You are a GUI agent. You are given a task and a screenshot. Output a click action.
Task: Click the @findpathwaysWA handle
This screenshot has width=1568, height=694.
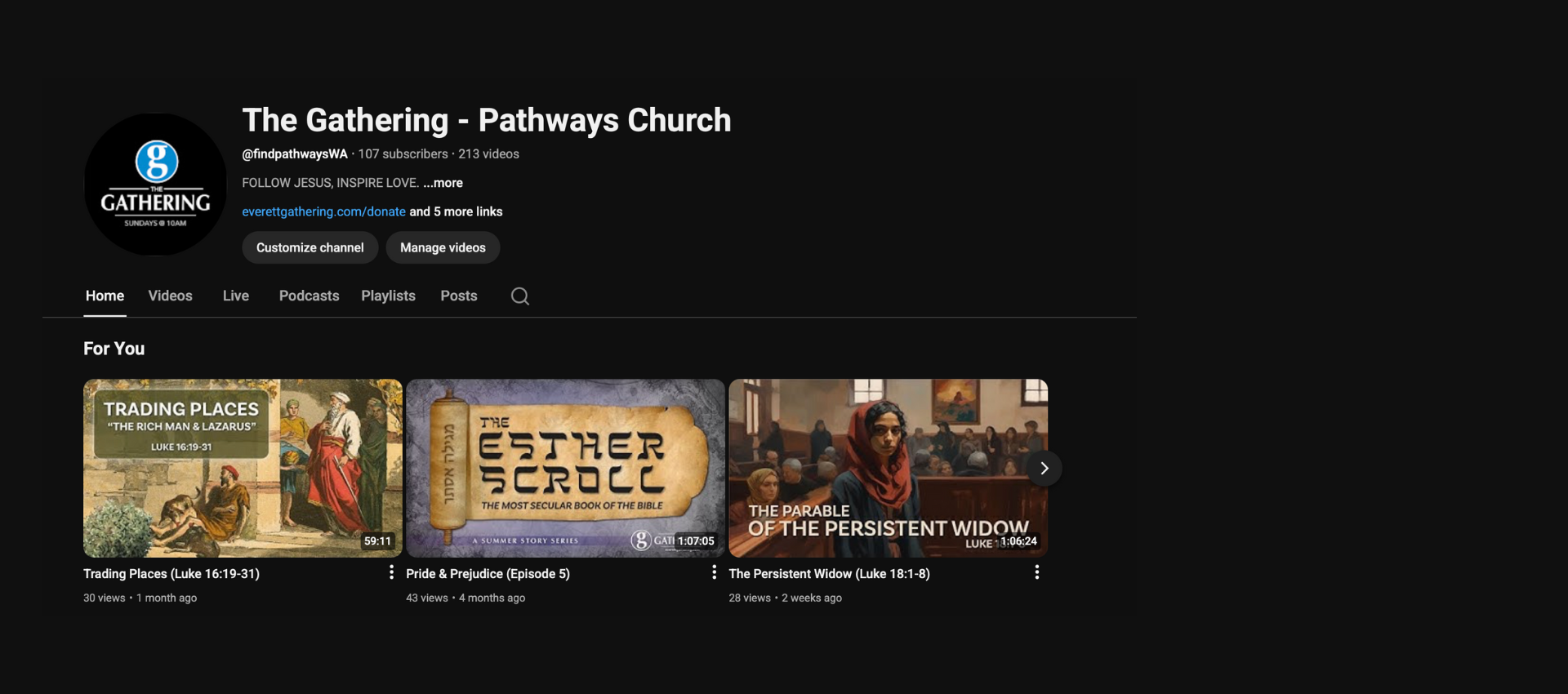pyautogui.click(x=295, y=153)
